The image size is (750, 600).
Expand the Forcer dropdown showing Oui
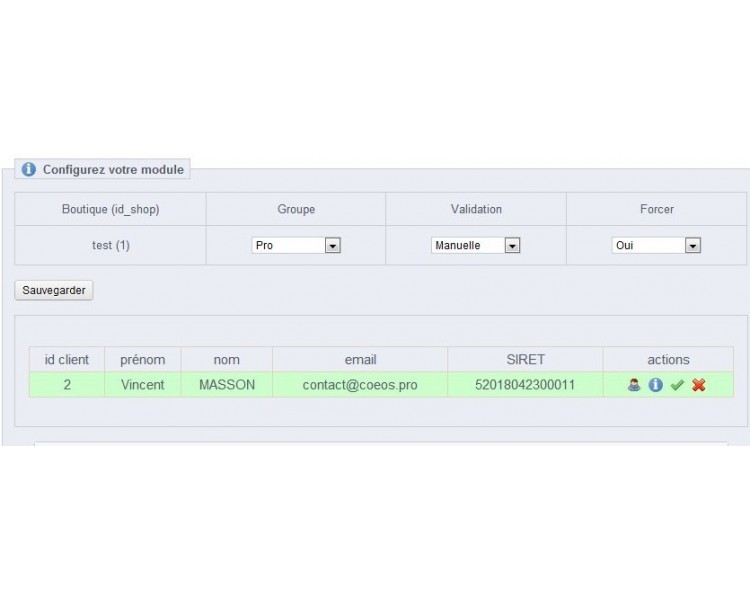point(656,245)
